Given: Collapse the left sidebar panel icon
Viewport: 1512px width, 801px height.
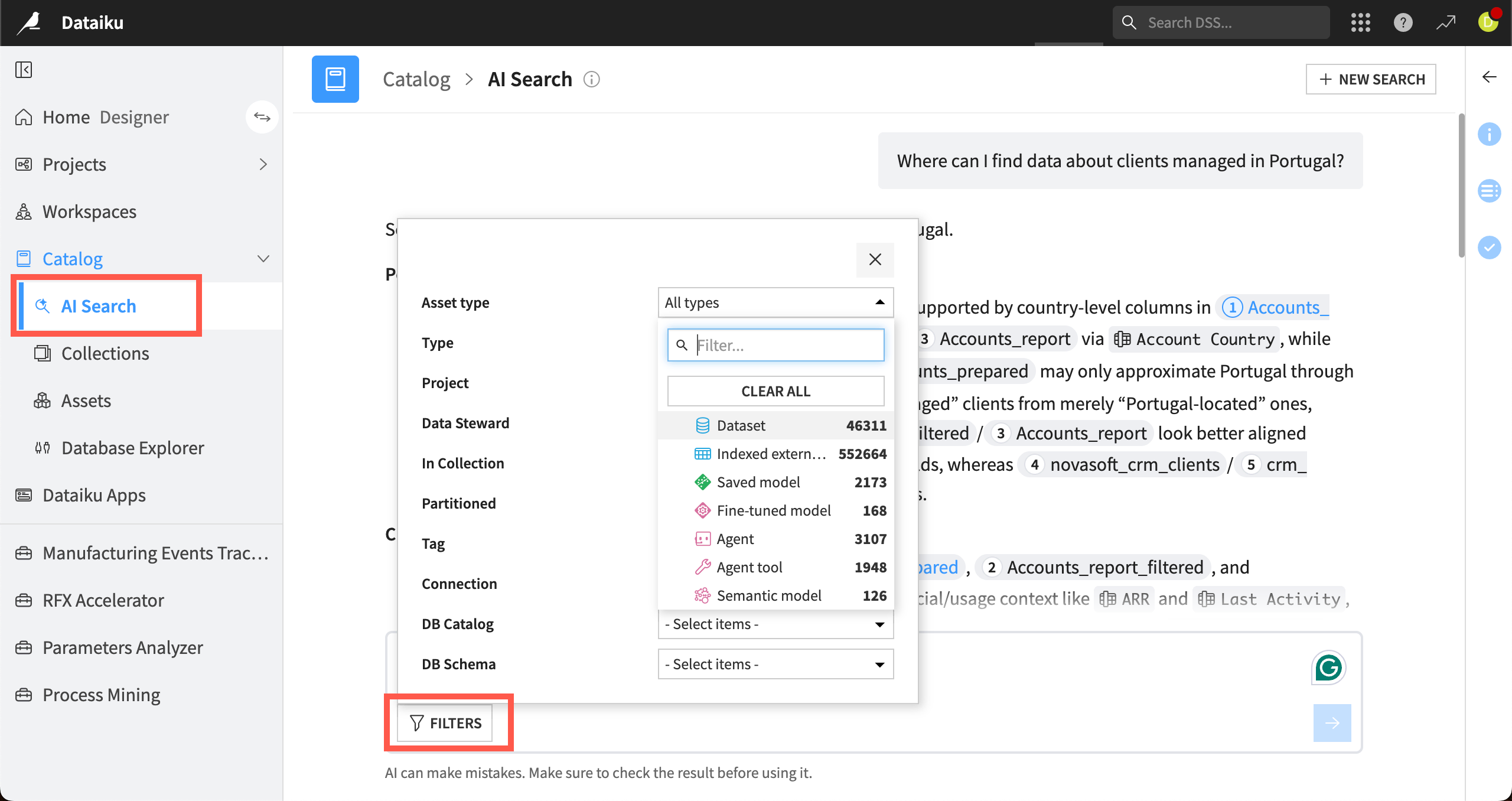Looking at the screenshot, I should point(24,70).
